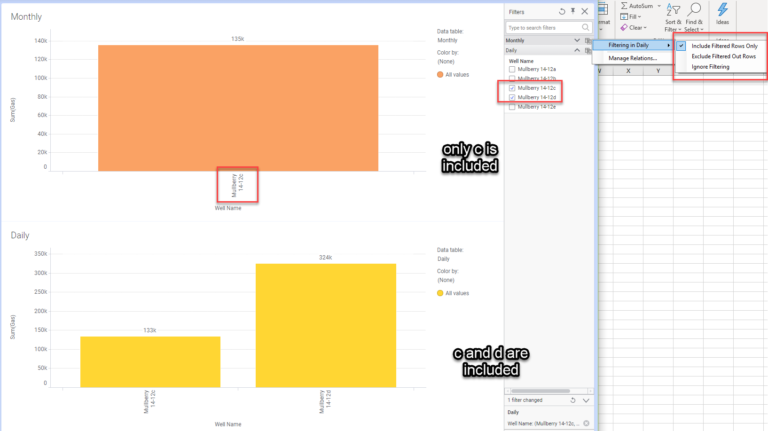
Task: Select Exclude Filtered Out Rows option
Action: coord(723,56)
